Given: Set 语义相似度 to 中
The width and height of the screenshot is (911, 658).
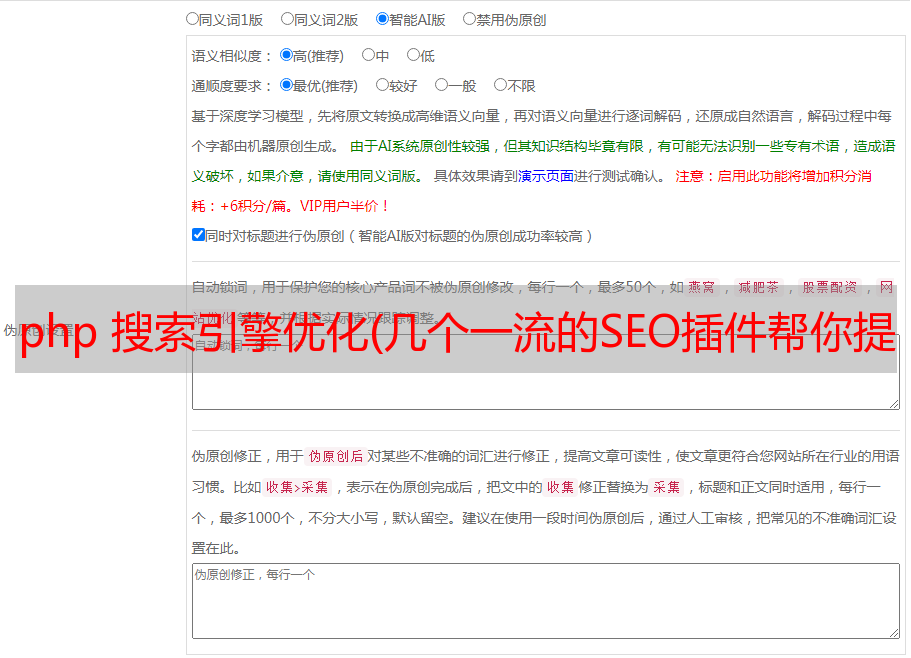Looking at the screenshot, I should coord(368,55).
